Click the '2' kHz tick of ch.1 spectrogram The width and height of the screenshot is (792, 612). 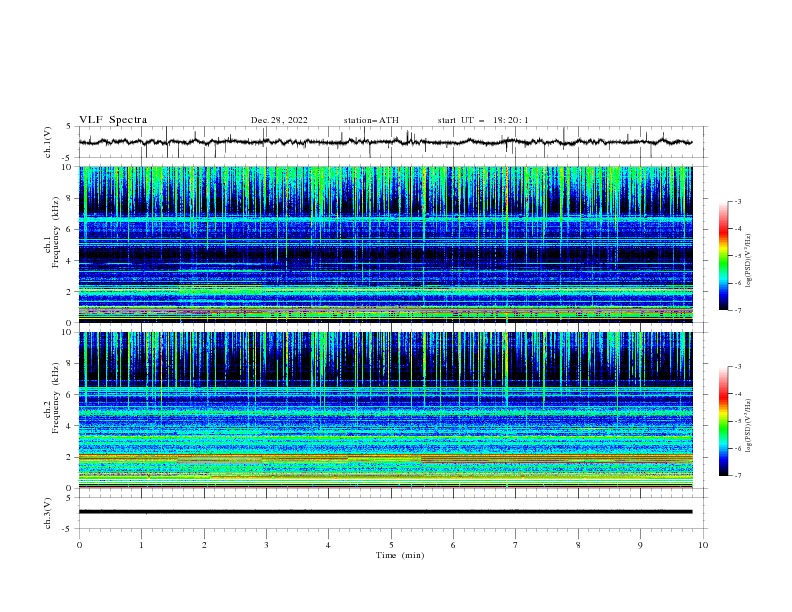click(x=69, y=291)
